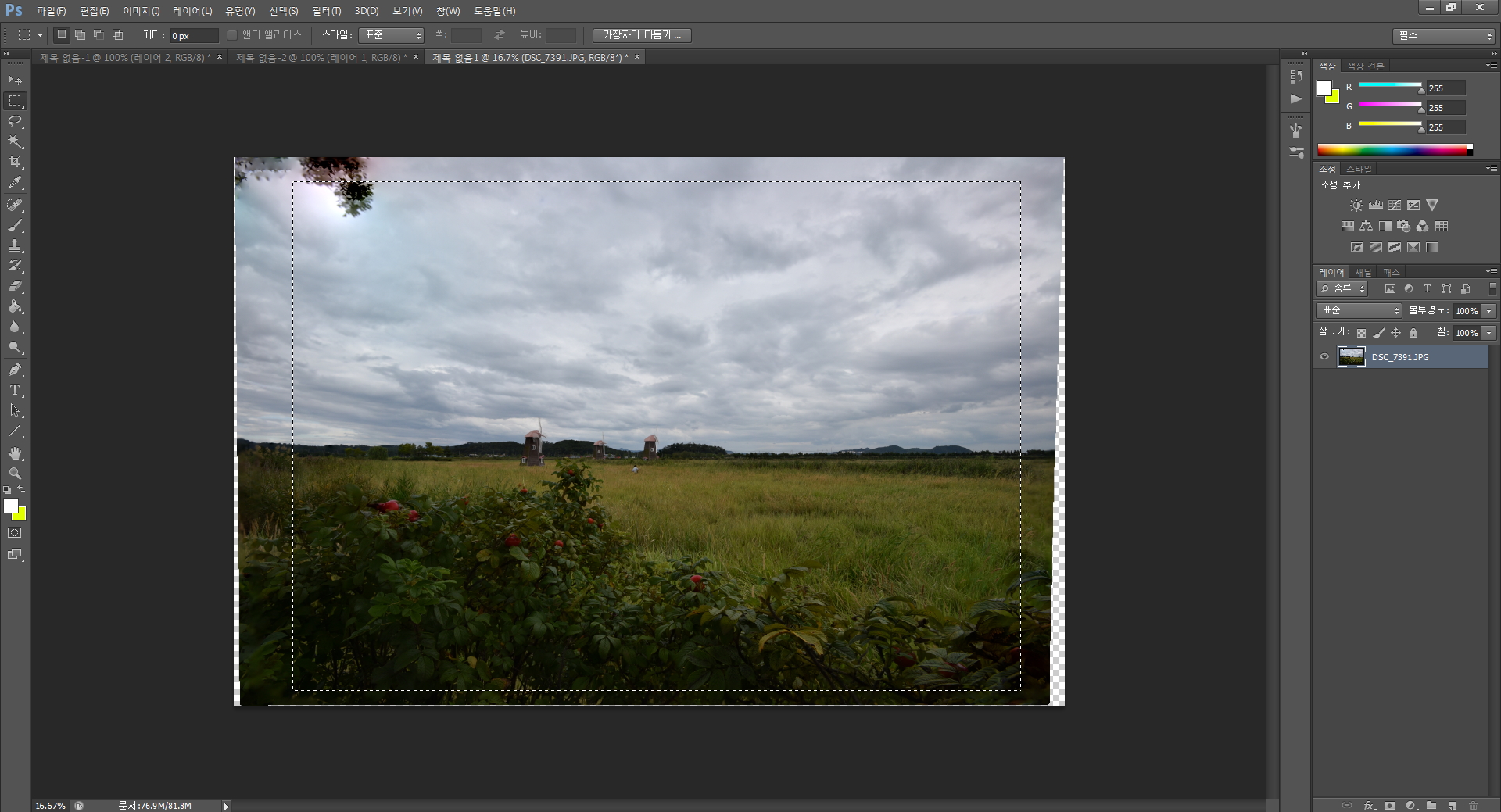Select the Zoom tool
Image resolution: width=1501 pixels, height=812 pixels.
pyautogui.click(x=15, y=474)
